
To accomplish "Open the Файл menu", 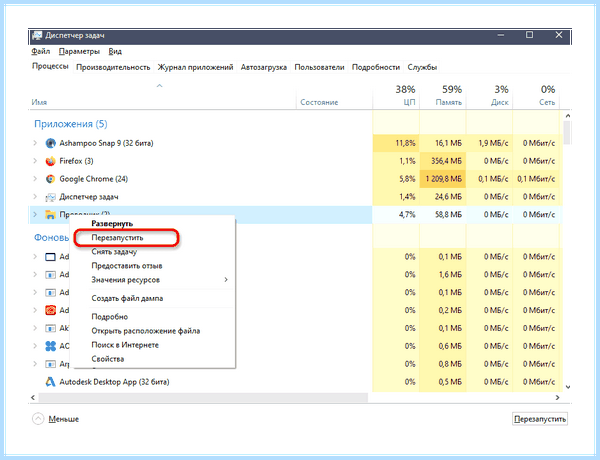I will click(x=41, y=51).
